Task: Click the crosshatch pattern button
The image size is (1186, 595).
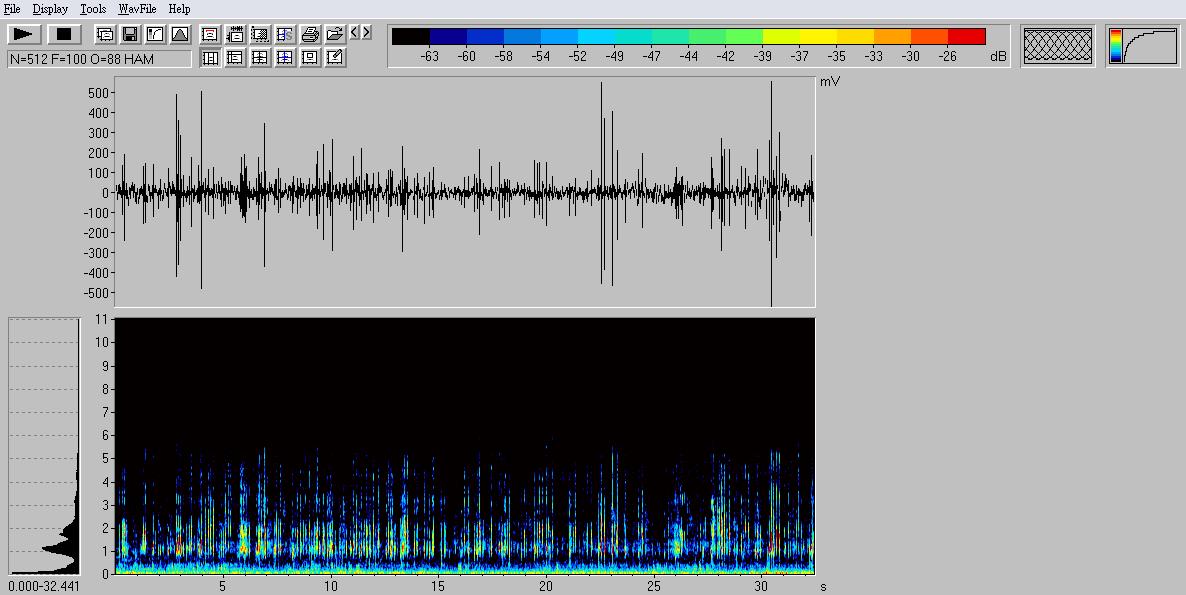Action: [1058, 46]
